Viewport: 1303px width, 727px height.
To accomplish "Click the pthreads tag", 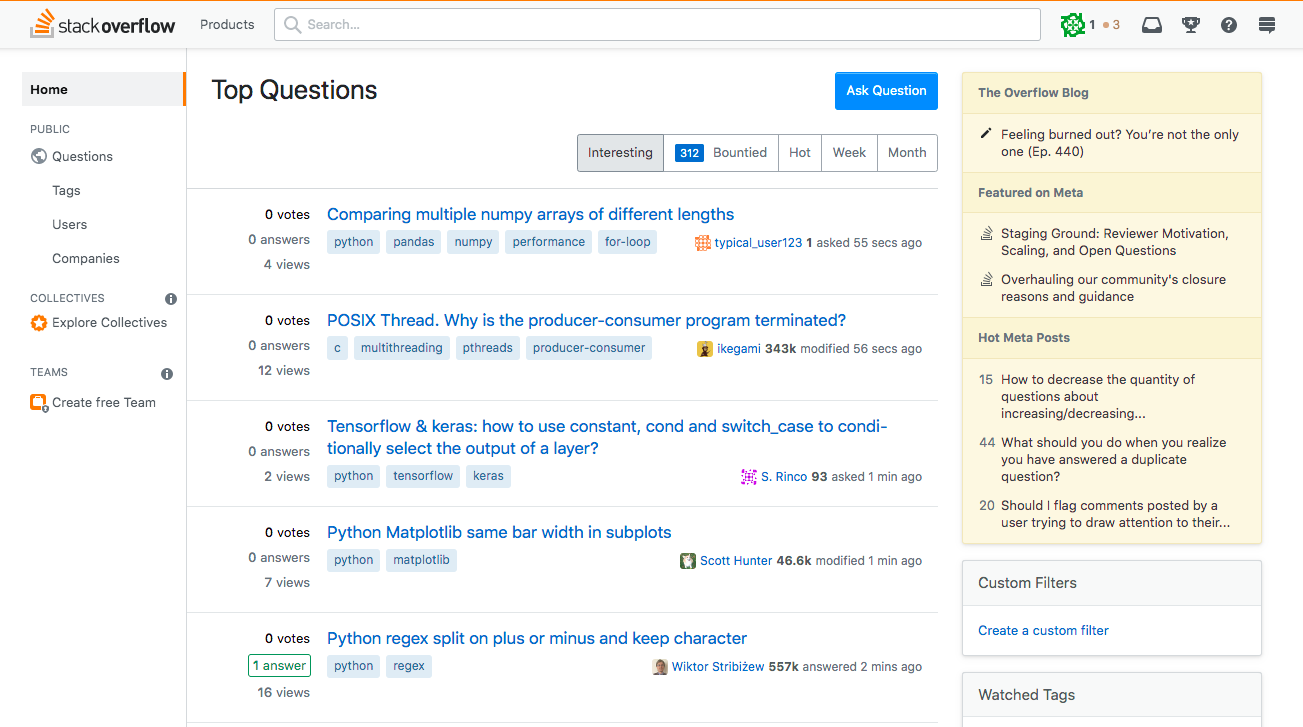I will point(487,348).
